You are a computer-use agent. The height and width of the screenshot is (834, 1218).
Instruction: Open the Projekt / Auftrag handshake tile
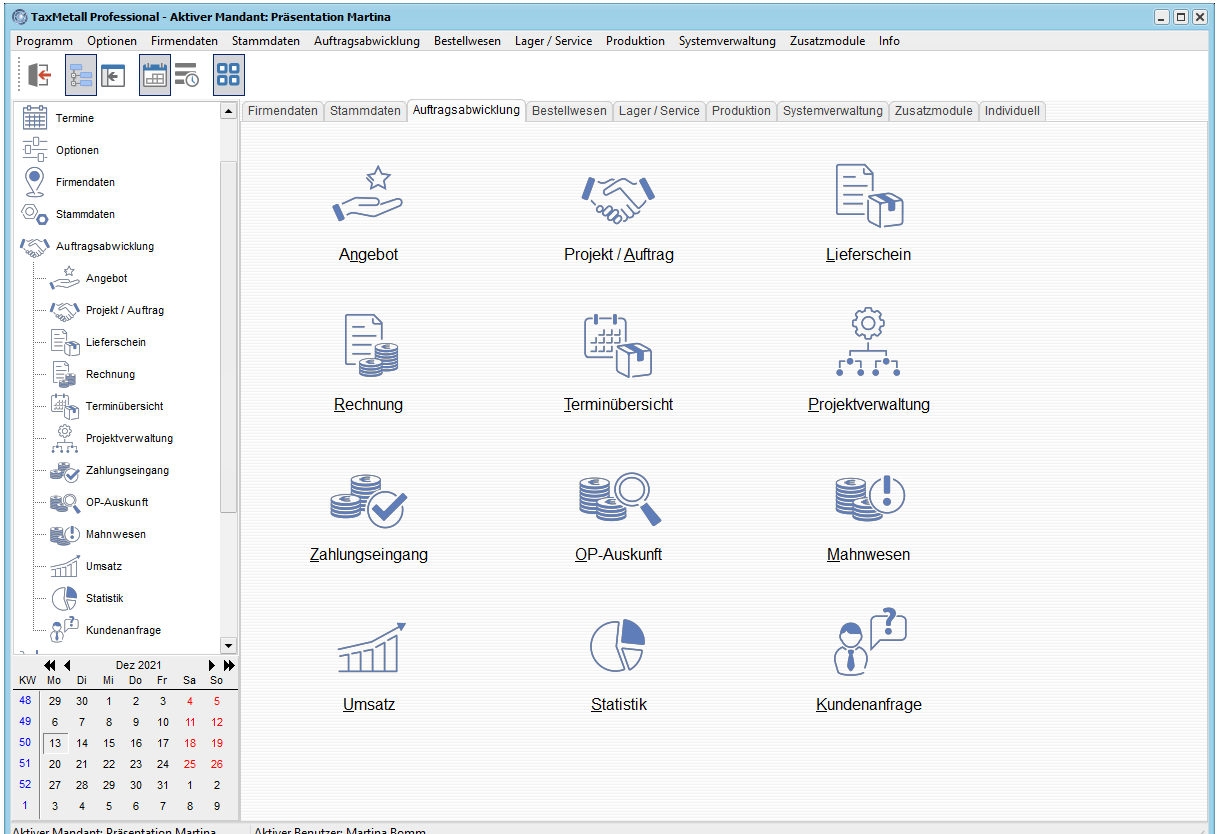tap(618, 214)
